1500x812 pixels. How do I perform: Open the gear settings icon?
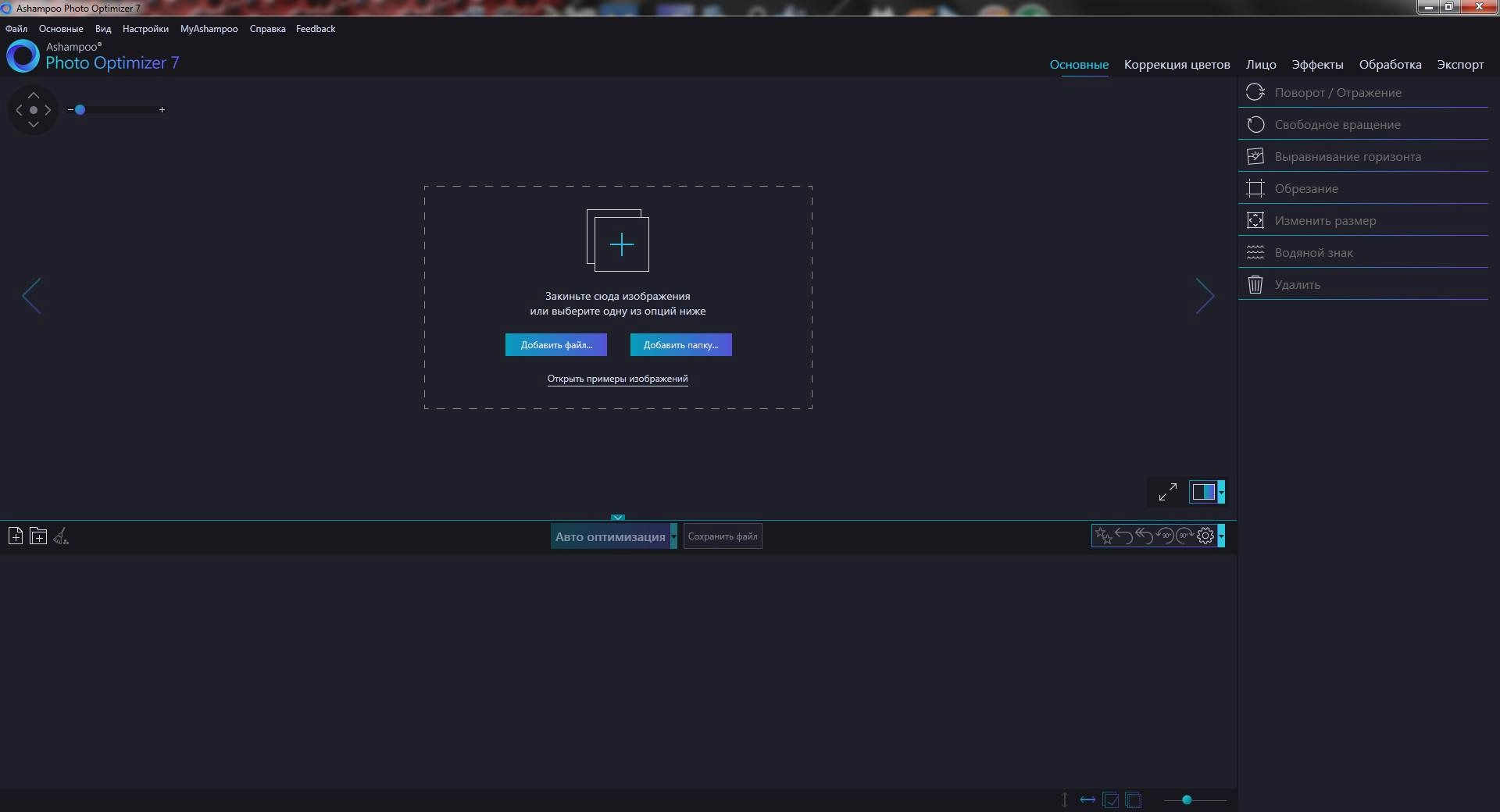(1205, 536)
